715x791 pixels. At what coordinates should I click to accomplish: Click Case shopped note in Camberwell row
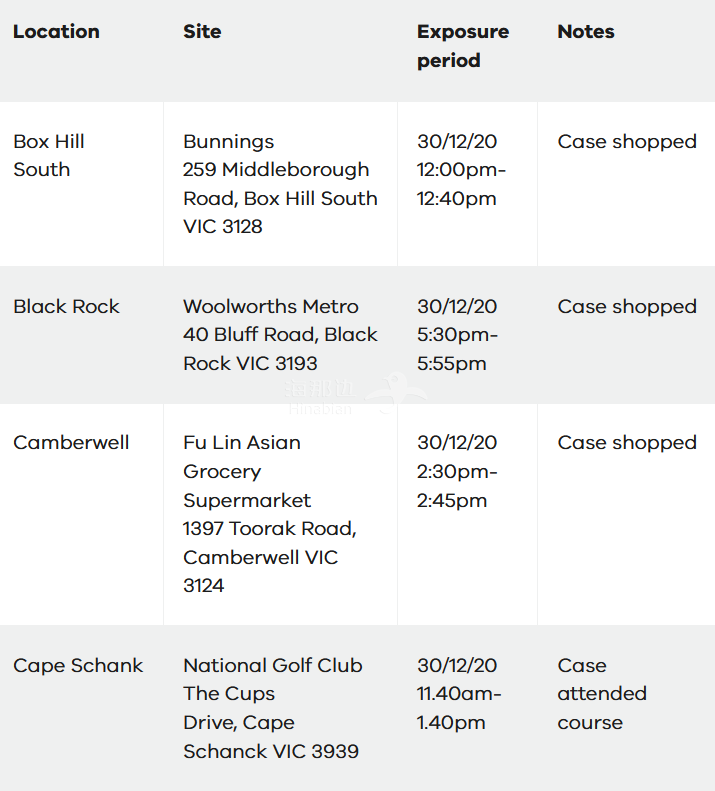pyautogui.click(x=627, y=443)
